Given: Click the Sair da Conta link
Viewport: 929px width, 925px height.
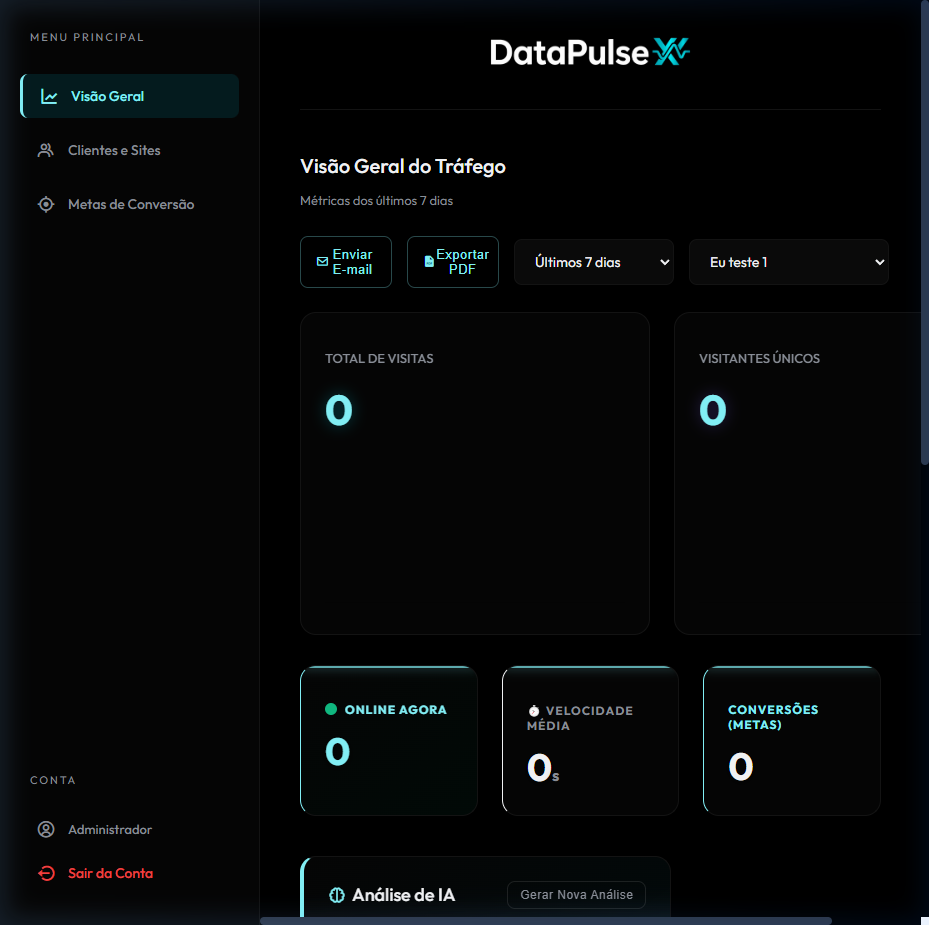Looking at the screenshot, I should point(110,874).
